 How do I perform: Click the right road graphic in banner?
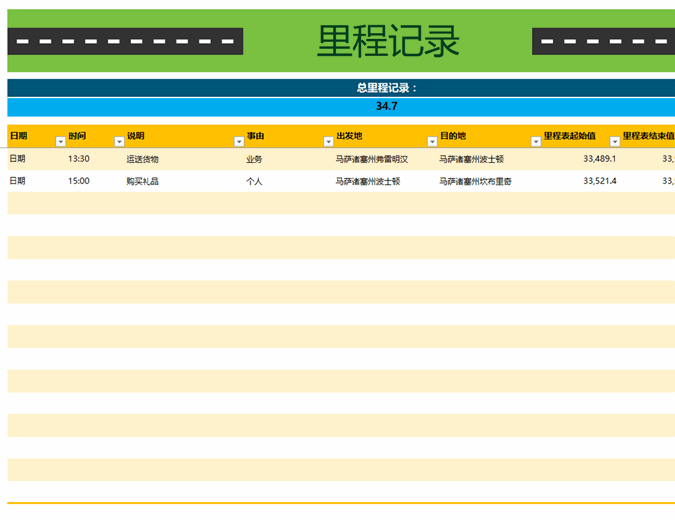click(603, 41)
